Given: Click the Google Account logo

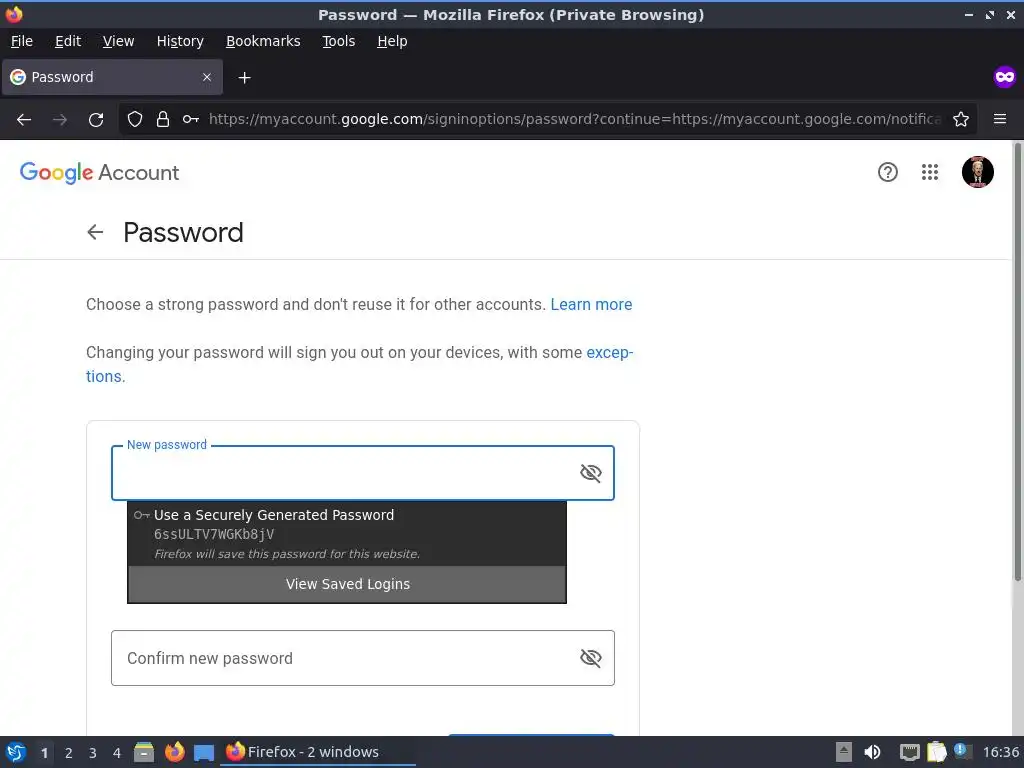Looking at the screenshot, I should pyautogui.click(x=99, y=173).
